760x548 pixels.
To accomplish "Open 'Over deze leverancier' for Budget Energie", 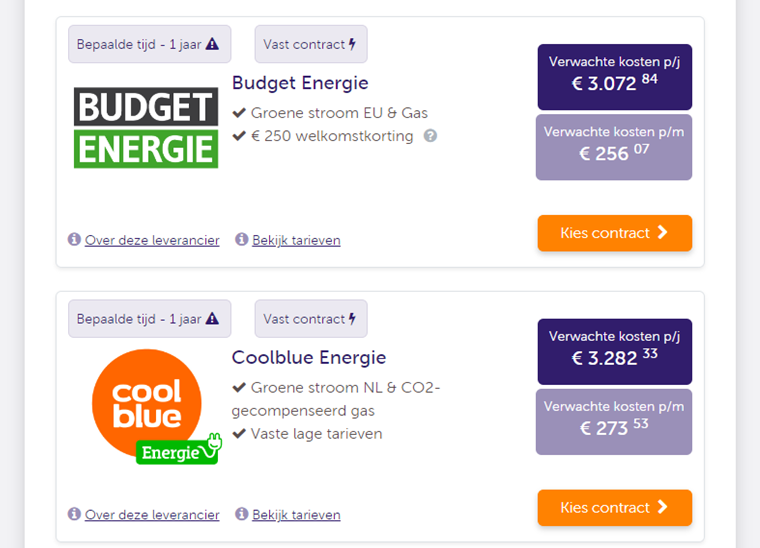I will pos(152,240).
